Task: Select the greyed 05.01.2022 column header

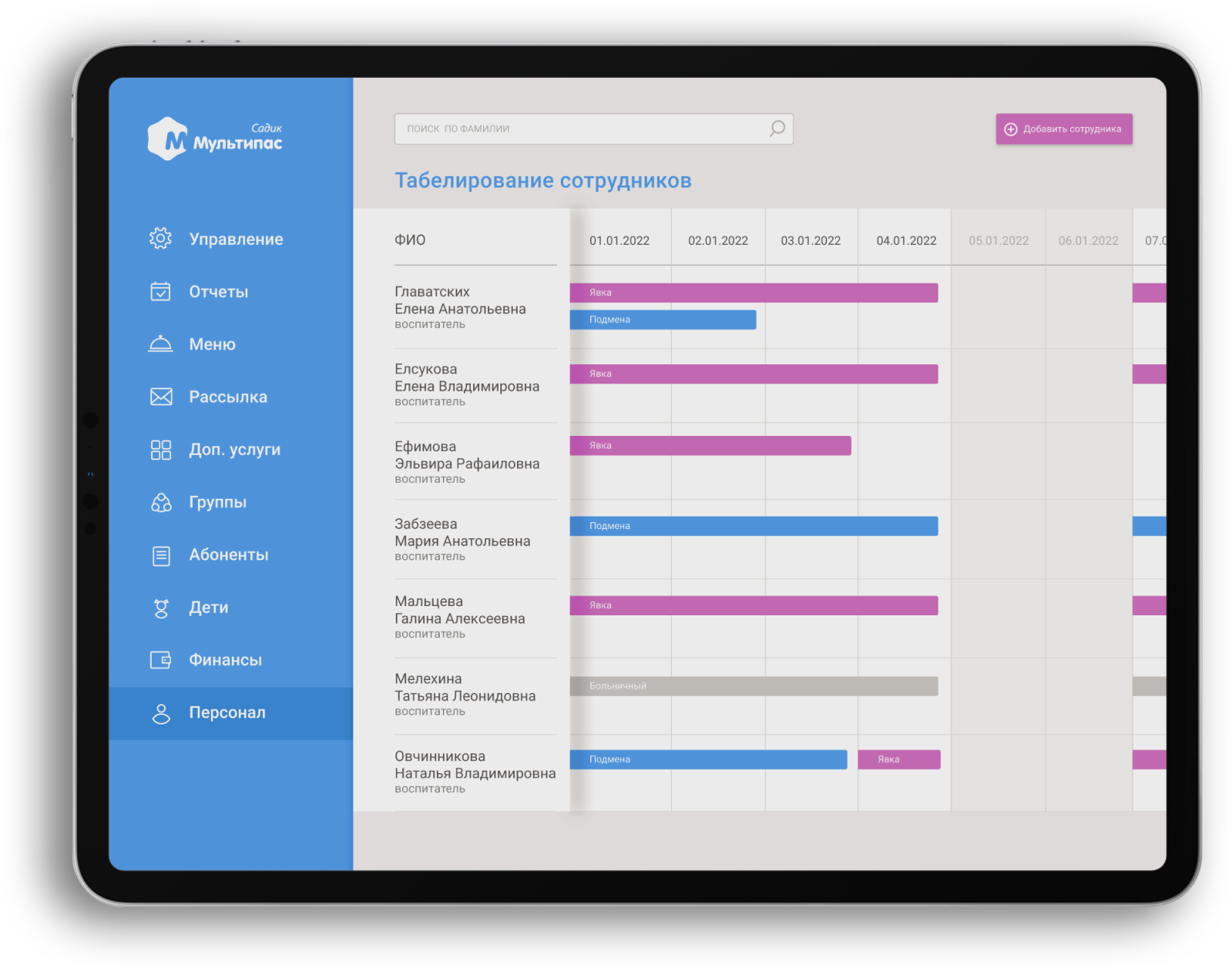Action: [x=999, y=240]
